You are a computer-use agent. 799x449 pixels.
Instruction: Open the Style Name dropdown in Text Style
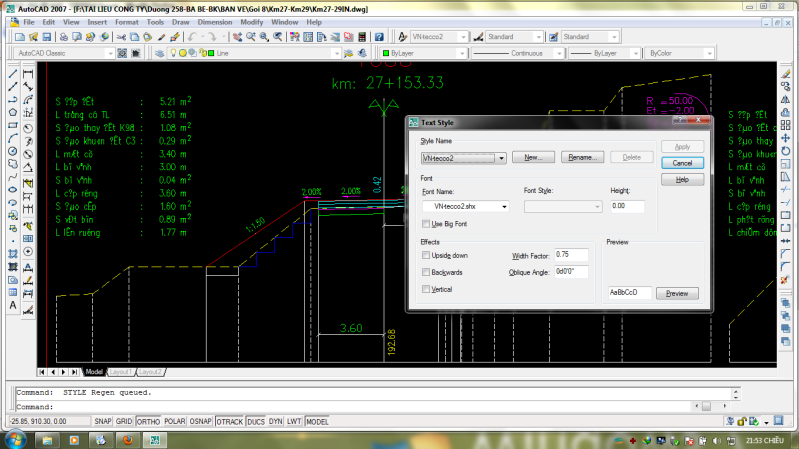point(501,158)
